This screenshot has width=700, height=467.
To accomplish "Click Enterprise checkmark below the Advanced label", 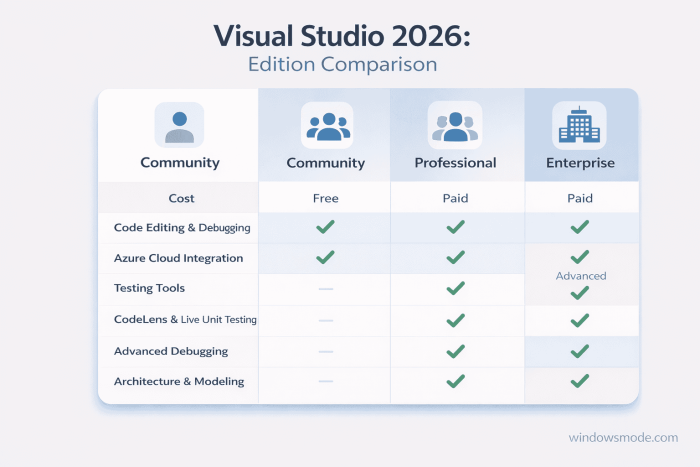I will (579, 293).
